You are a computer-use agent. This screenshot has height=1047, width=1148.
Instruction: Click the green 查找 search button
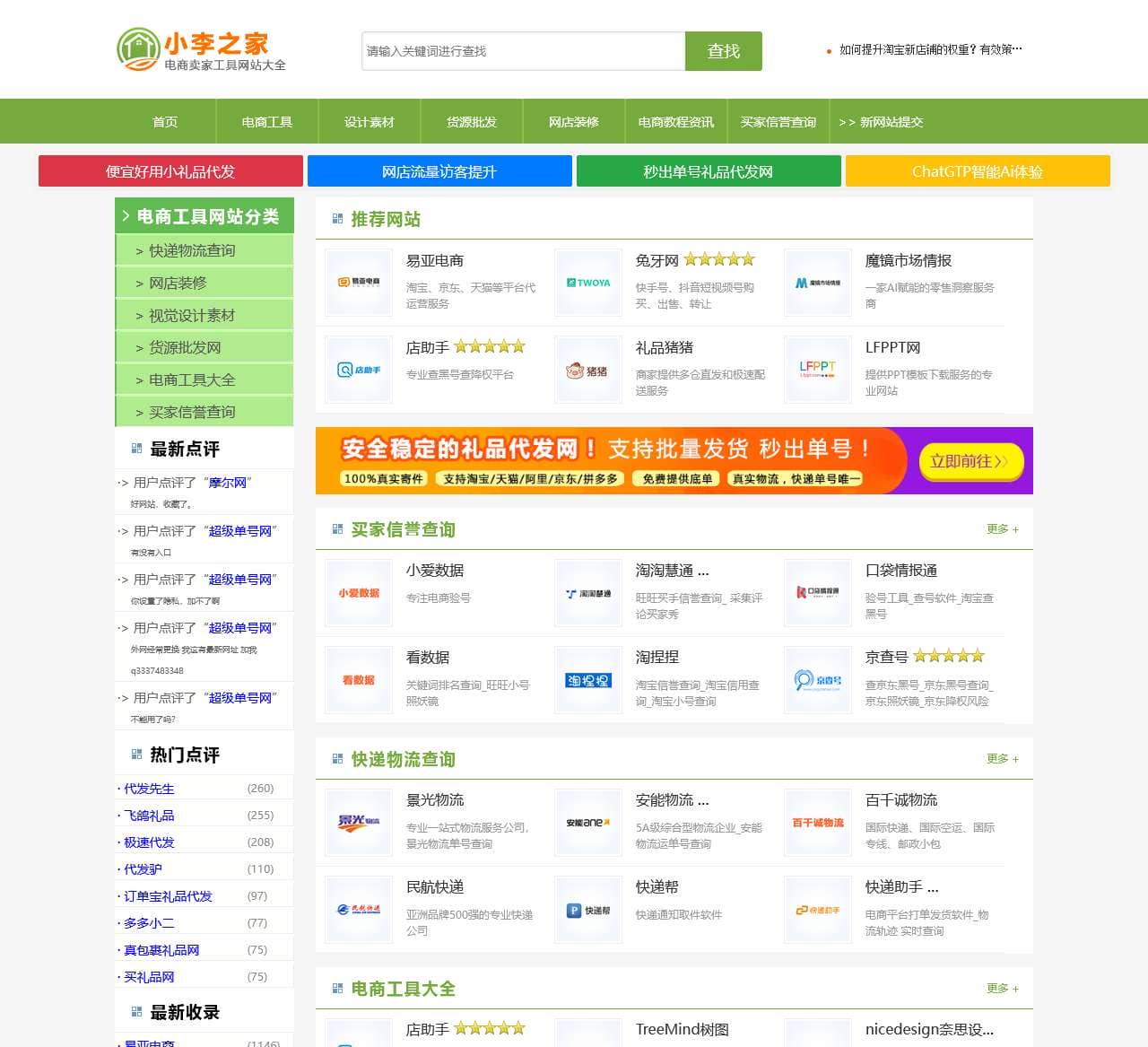click(x=724, y=51)
